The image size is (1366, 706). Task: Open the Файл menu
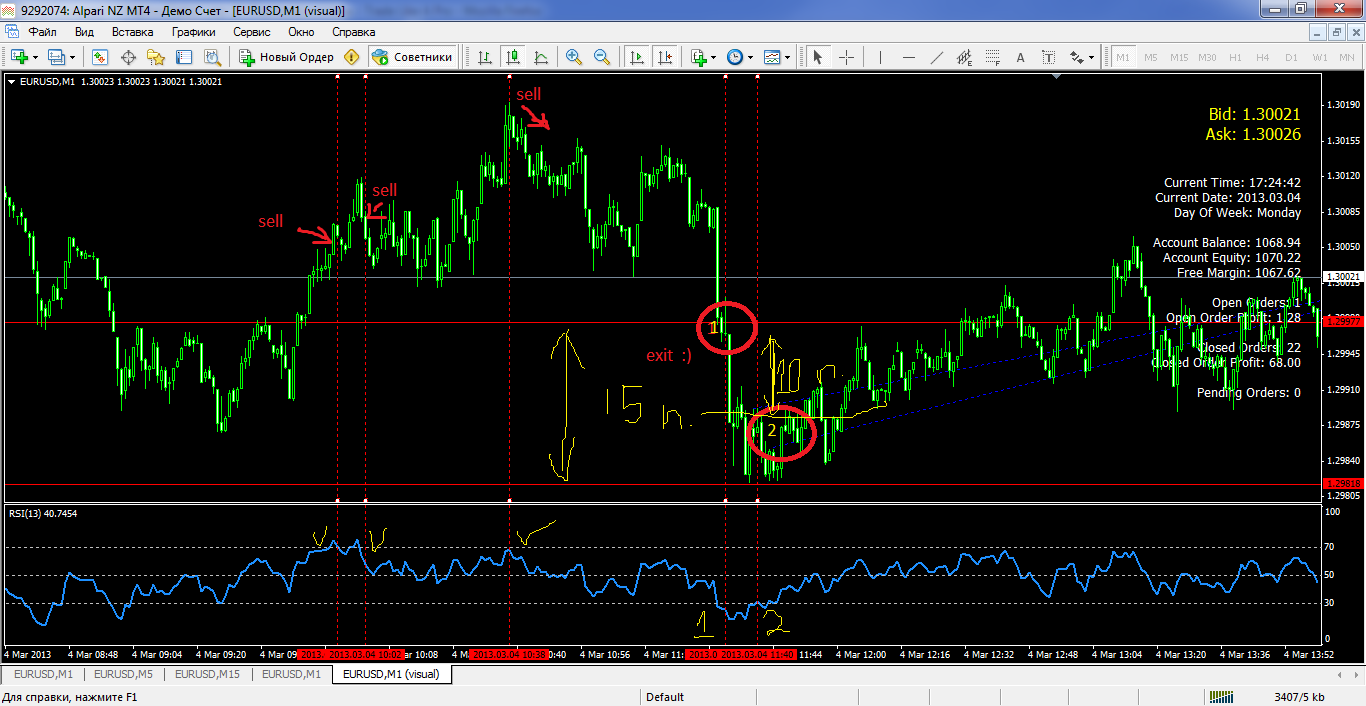coord(42,31)
